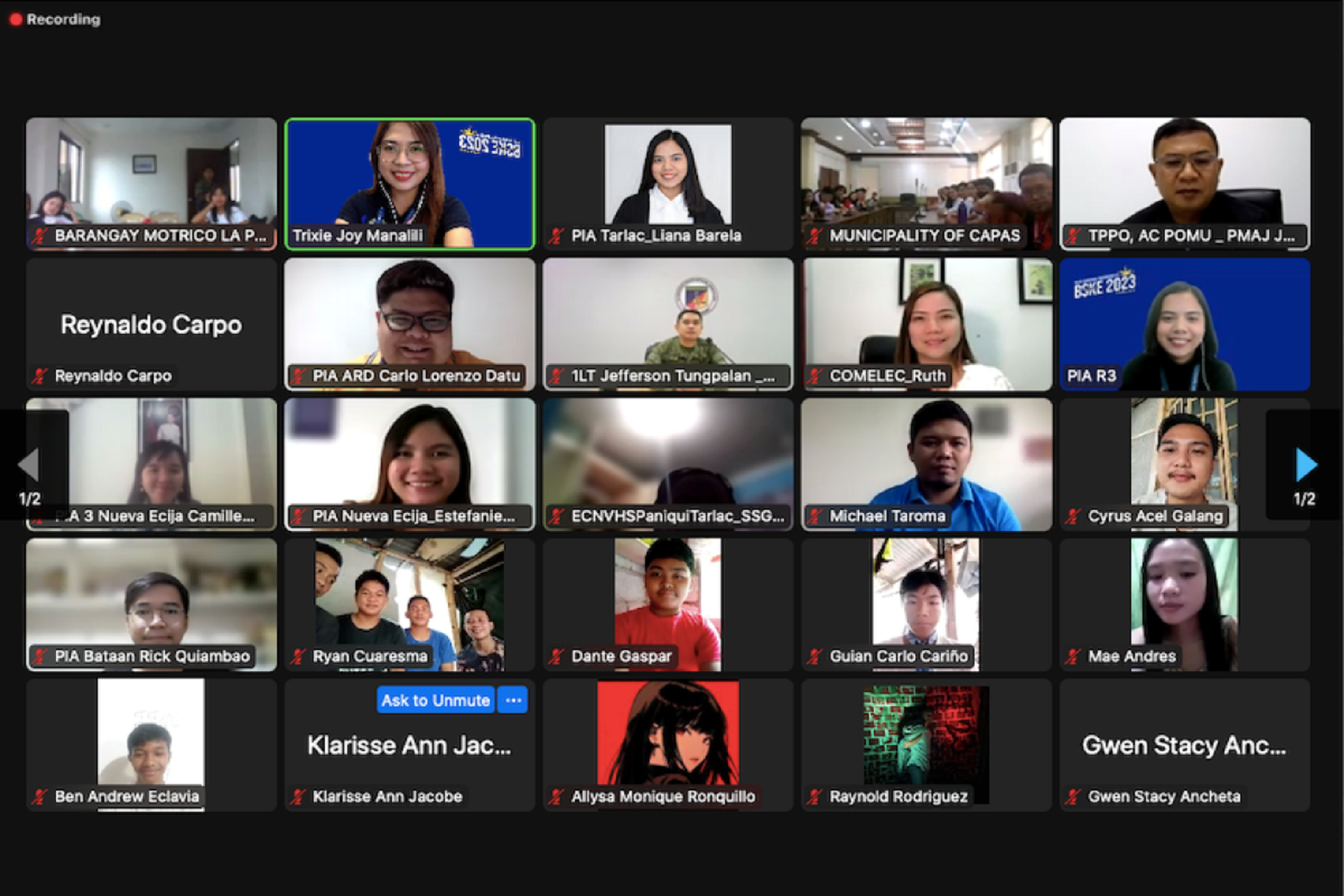Select Mae Andres video tile
The image size is (1344, 896).
(1185, 605)
